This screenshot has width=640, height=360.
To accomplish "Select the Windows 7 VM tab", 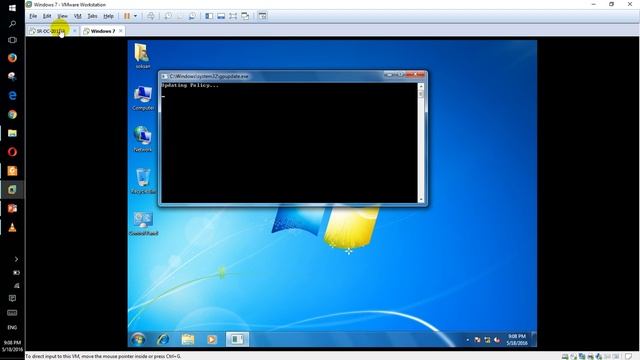I will click(x=102, y=31).
